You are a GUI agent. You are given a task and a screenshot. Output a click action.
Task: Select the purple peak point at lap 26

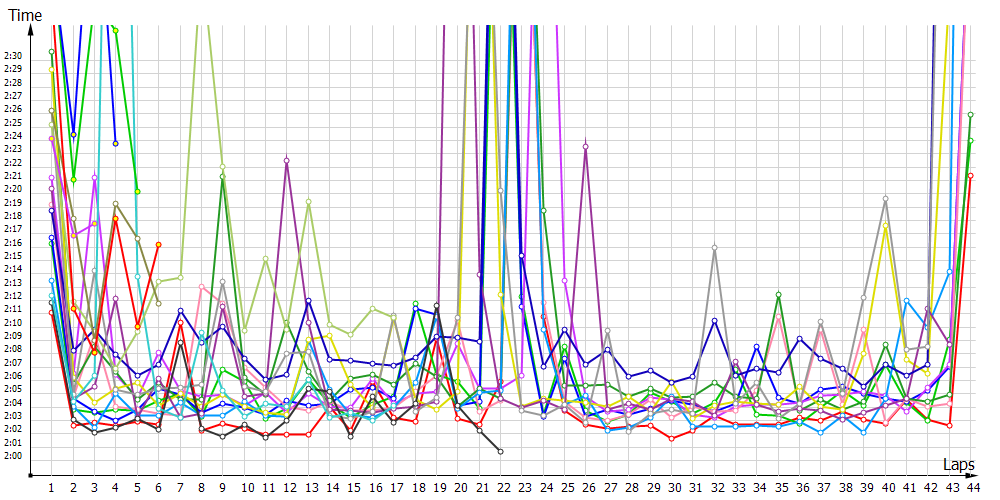coord(586,147)
